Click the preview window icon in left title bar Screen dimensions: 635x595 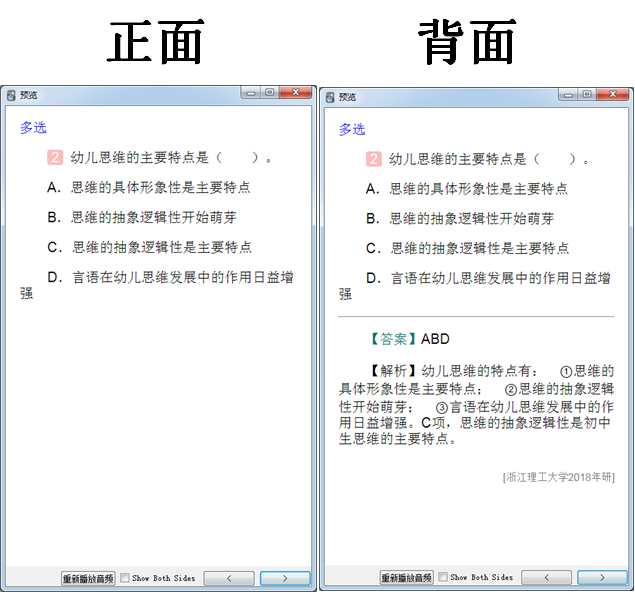11,95
